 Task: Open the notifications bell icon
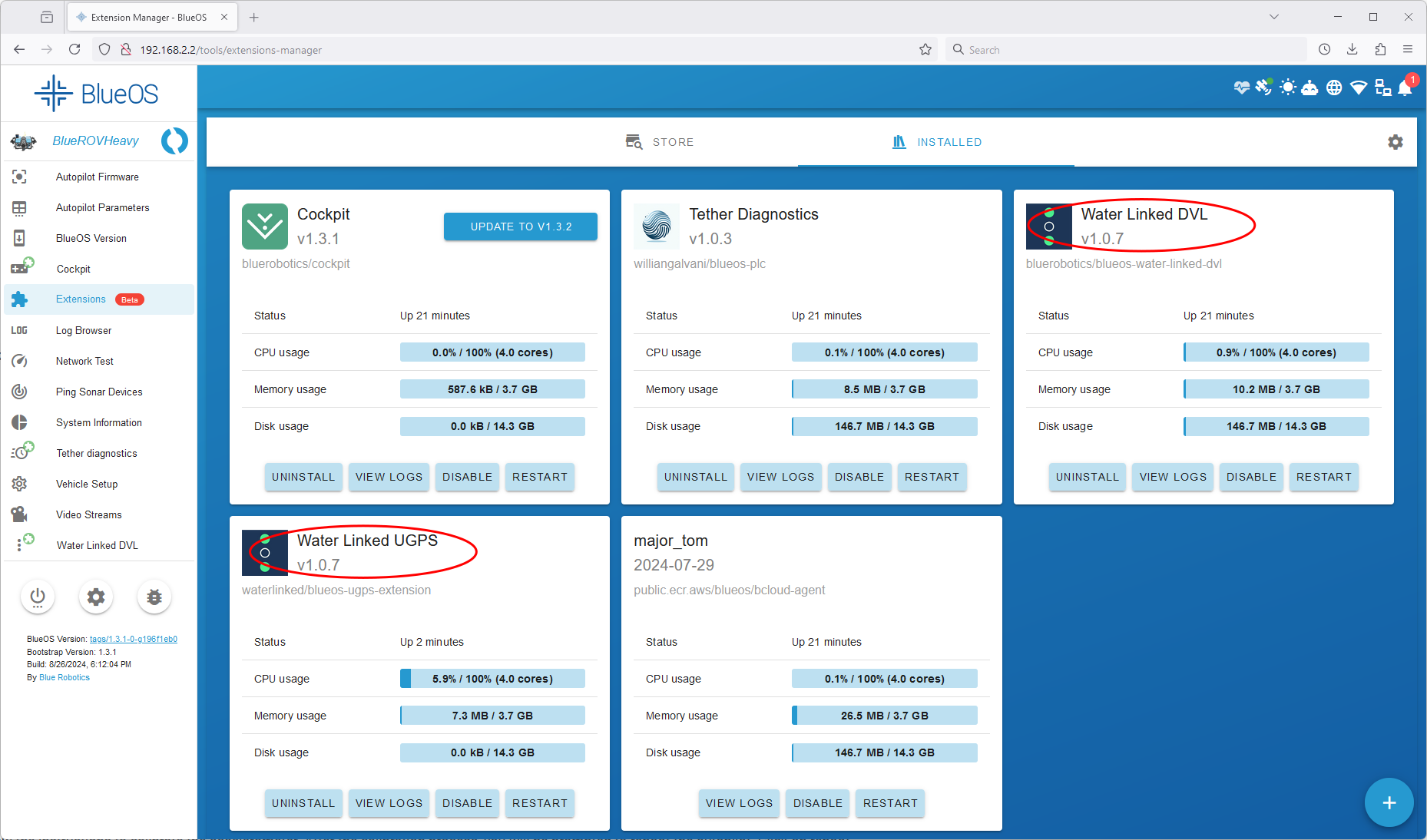1405,88
